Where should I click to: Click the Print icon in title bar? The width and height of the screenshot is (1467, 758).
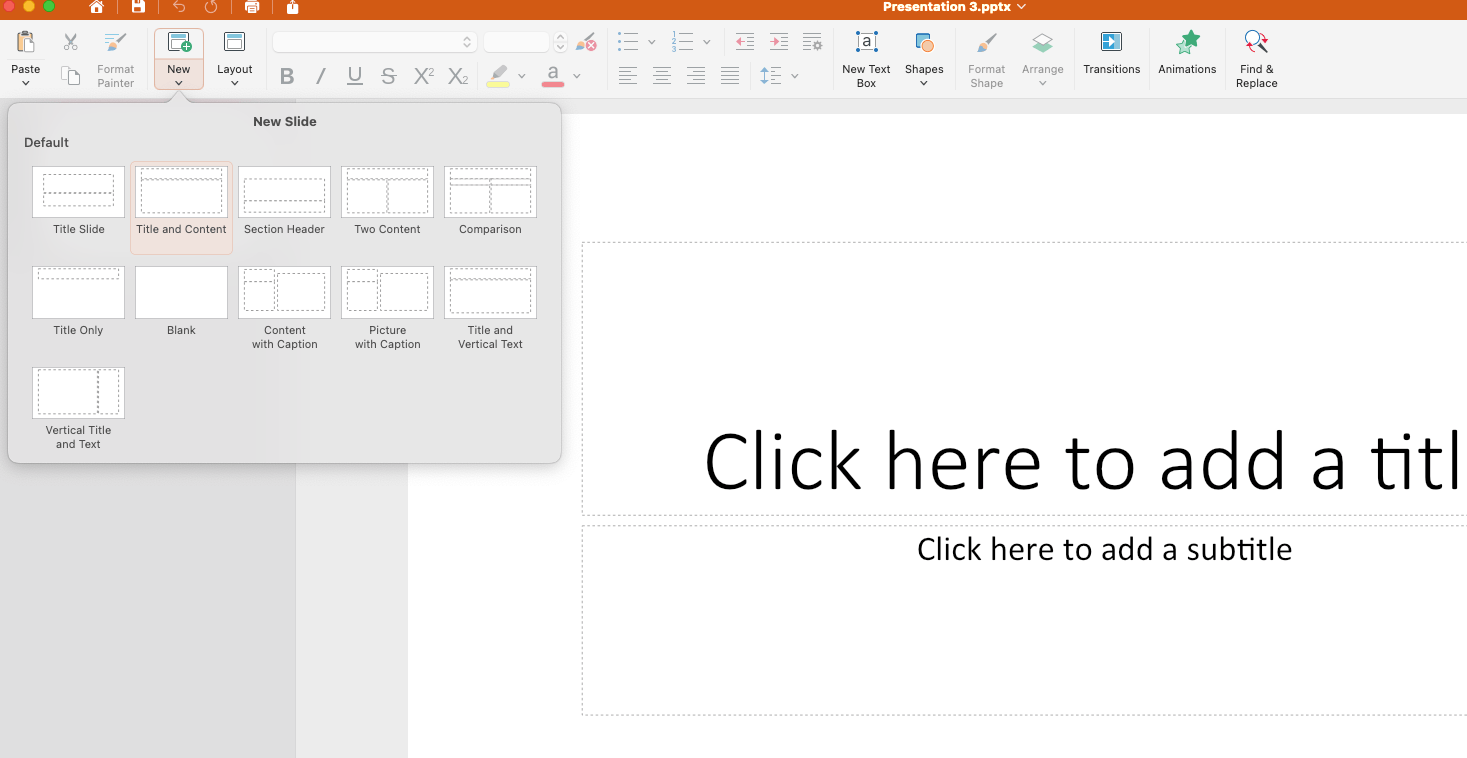pos(252,8)
